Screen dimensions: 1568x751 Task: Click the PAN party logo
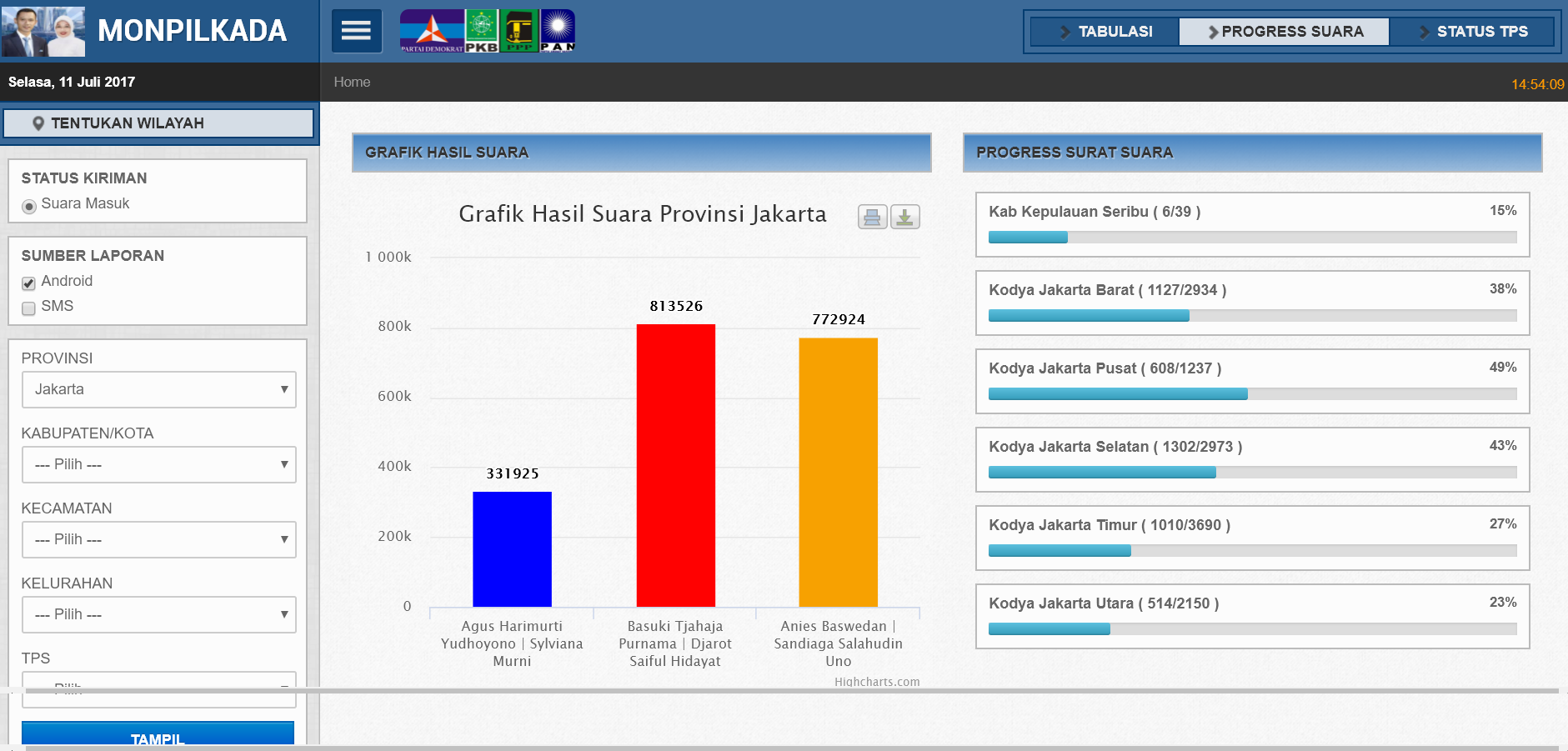pos(558,32)
